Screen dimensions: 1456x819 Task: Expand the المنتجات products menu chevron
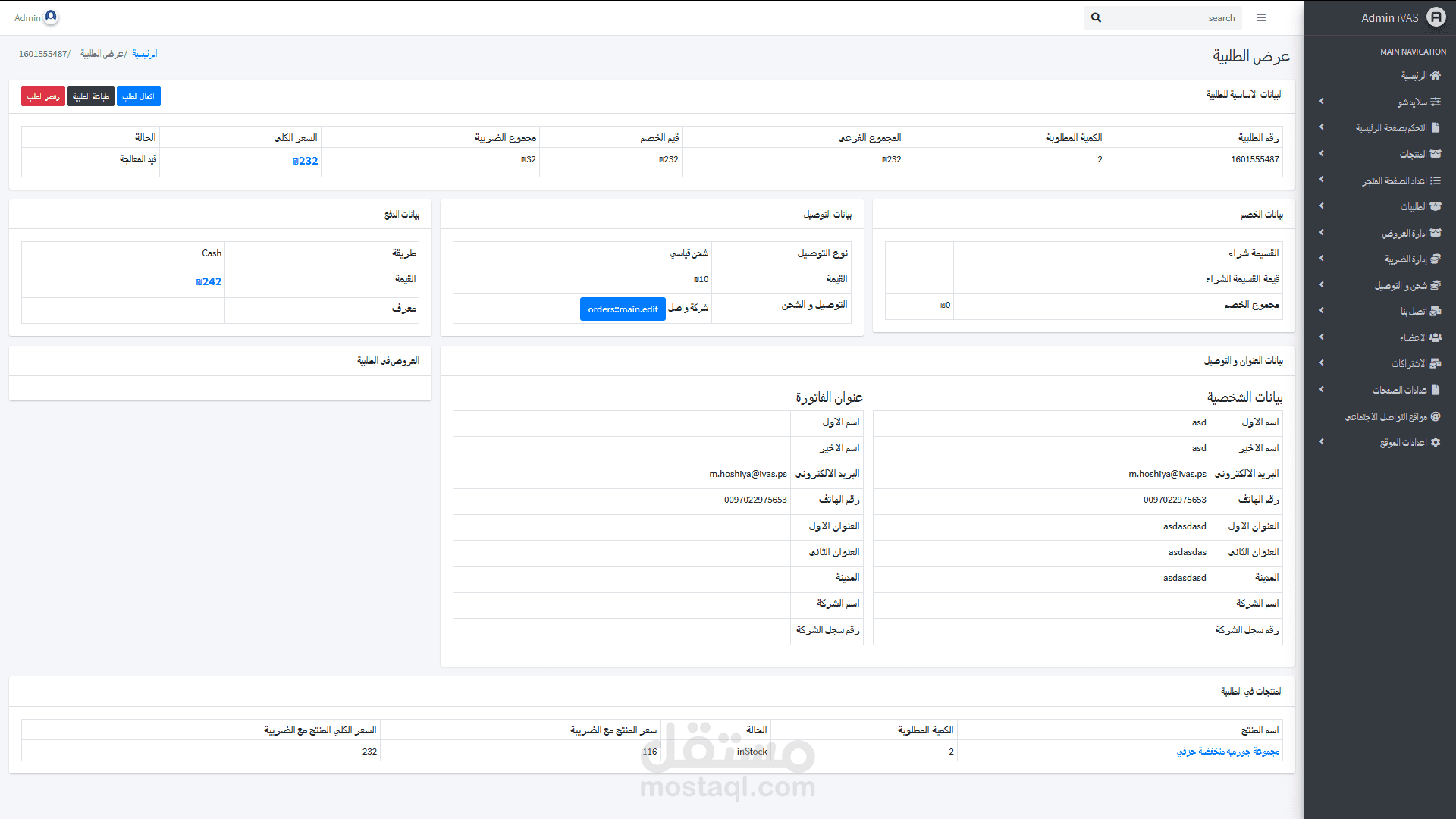[x=1321, y=154]
